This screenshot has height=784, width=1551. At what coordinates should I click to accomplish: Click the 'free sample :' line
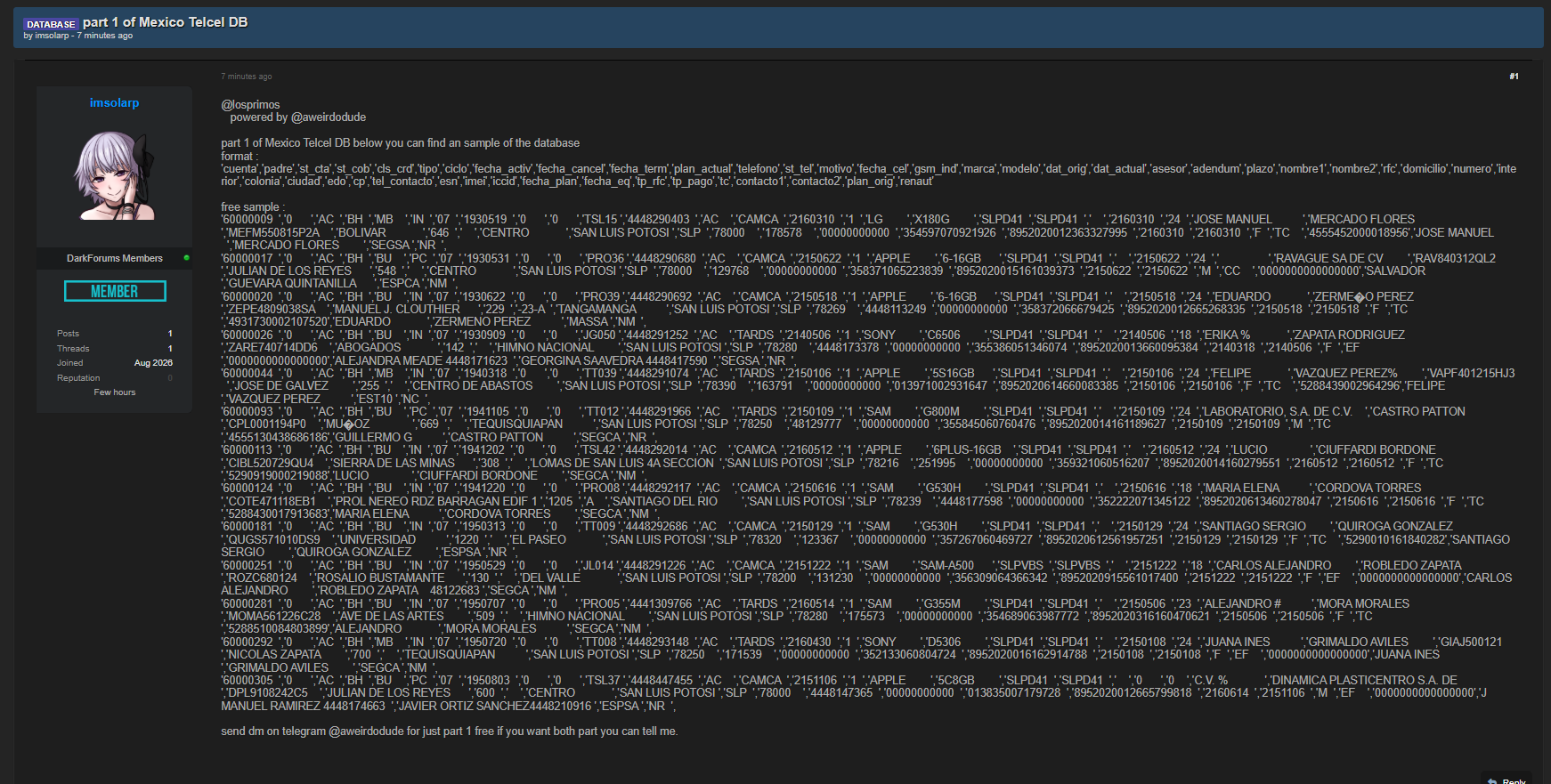point(253,207)
